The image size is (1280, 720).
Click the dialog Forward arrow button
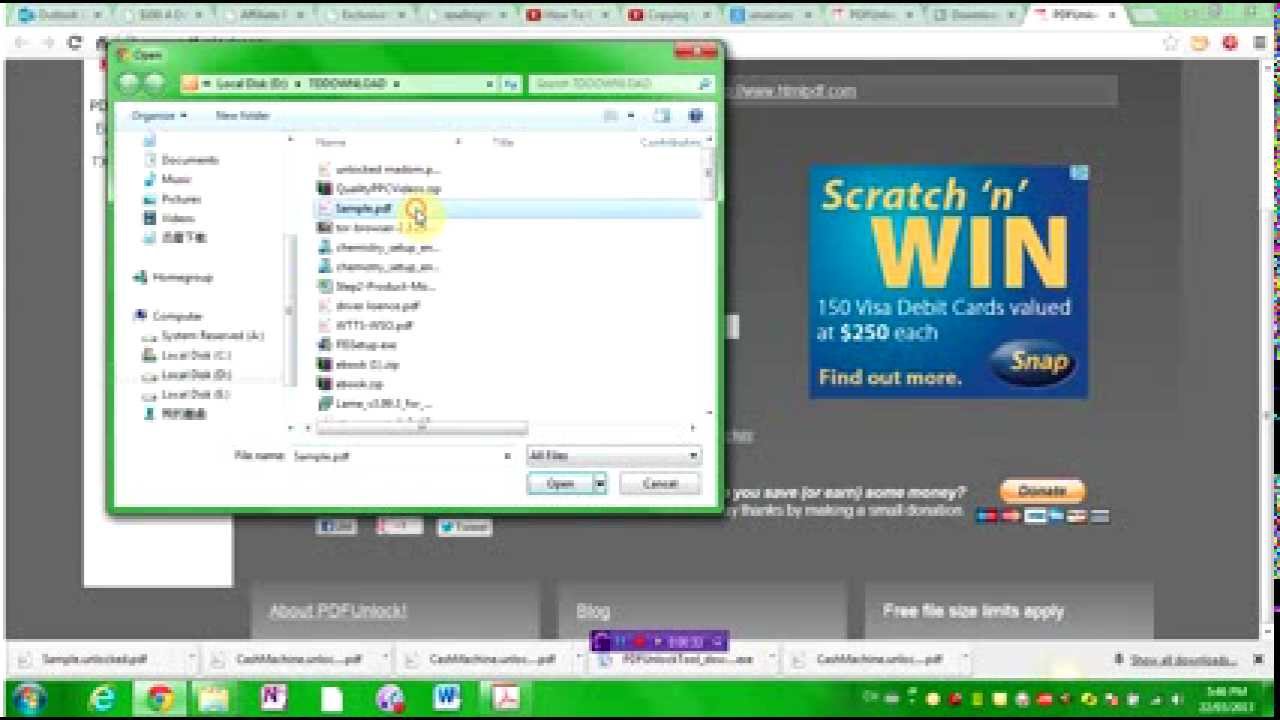[x=154, y=84]
